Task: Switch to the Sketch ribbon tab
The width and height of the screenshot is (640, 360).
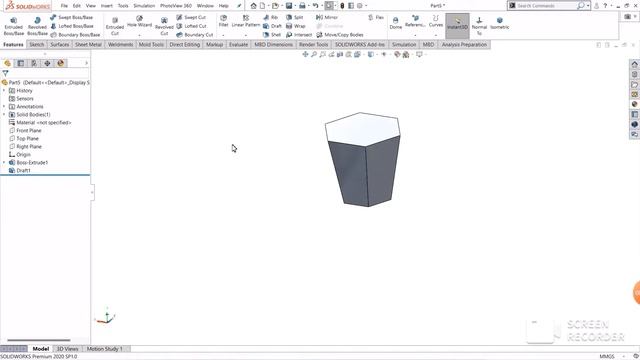Action: pyautogui.click(x=37, y=44)
